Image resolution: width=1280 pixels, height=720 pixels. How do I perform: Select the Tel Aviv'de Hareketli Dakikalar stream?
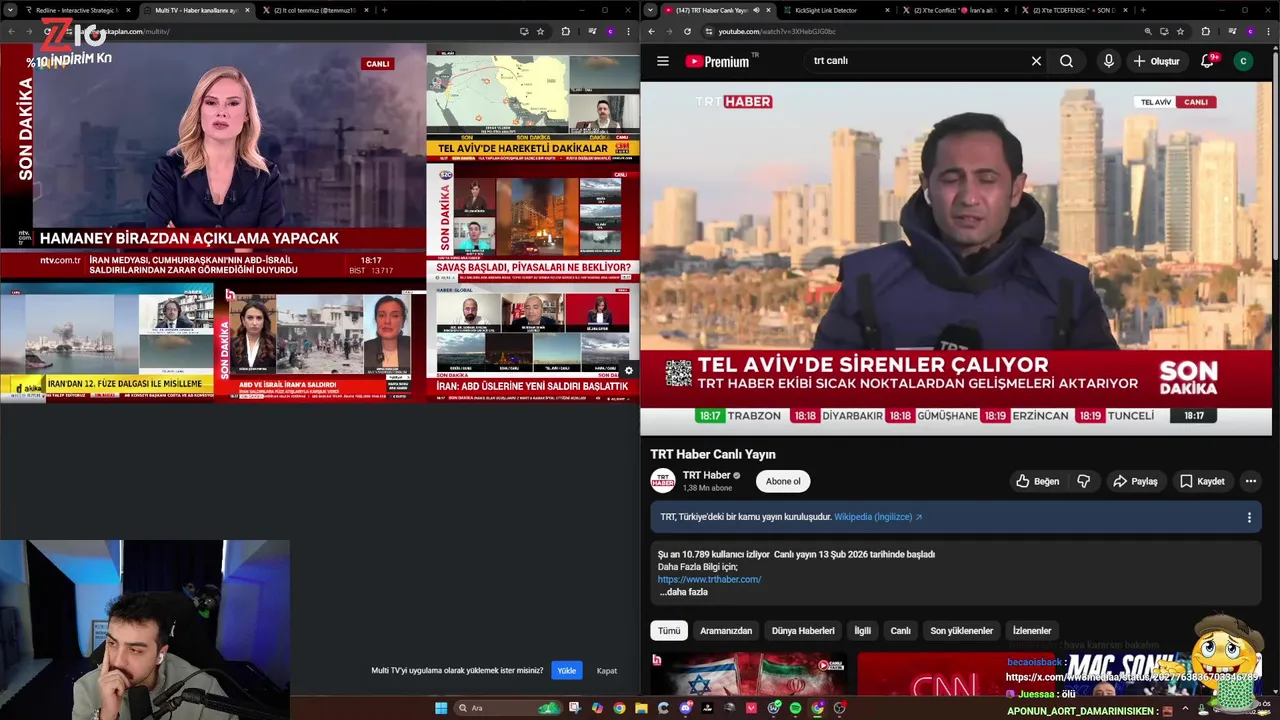point(533,102)
